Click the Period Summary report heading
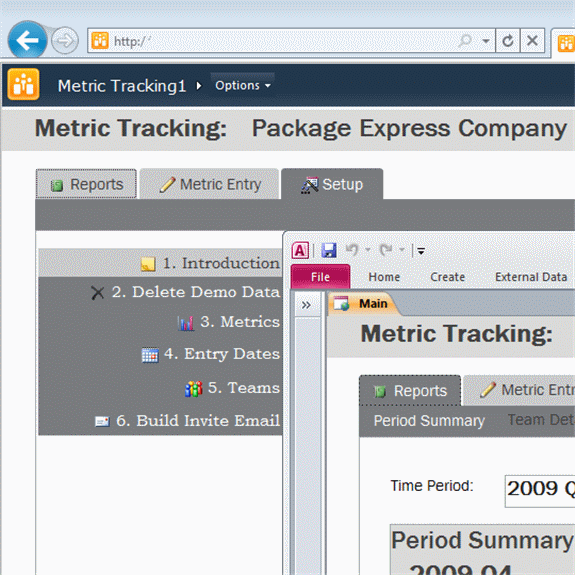 point(482,541)
